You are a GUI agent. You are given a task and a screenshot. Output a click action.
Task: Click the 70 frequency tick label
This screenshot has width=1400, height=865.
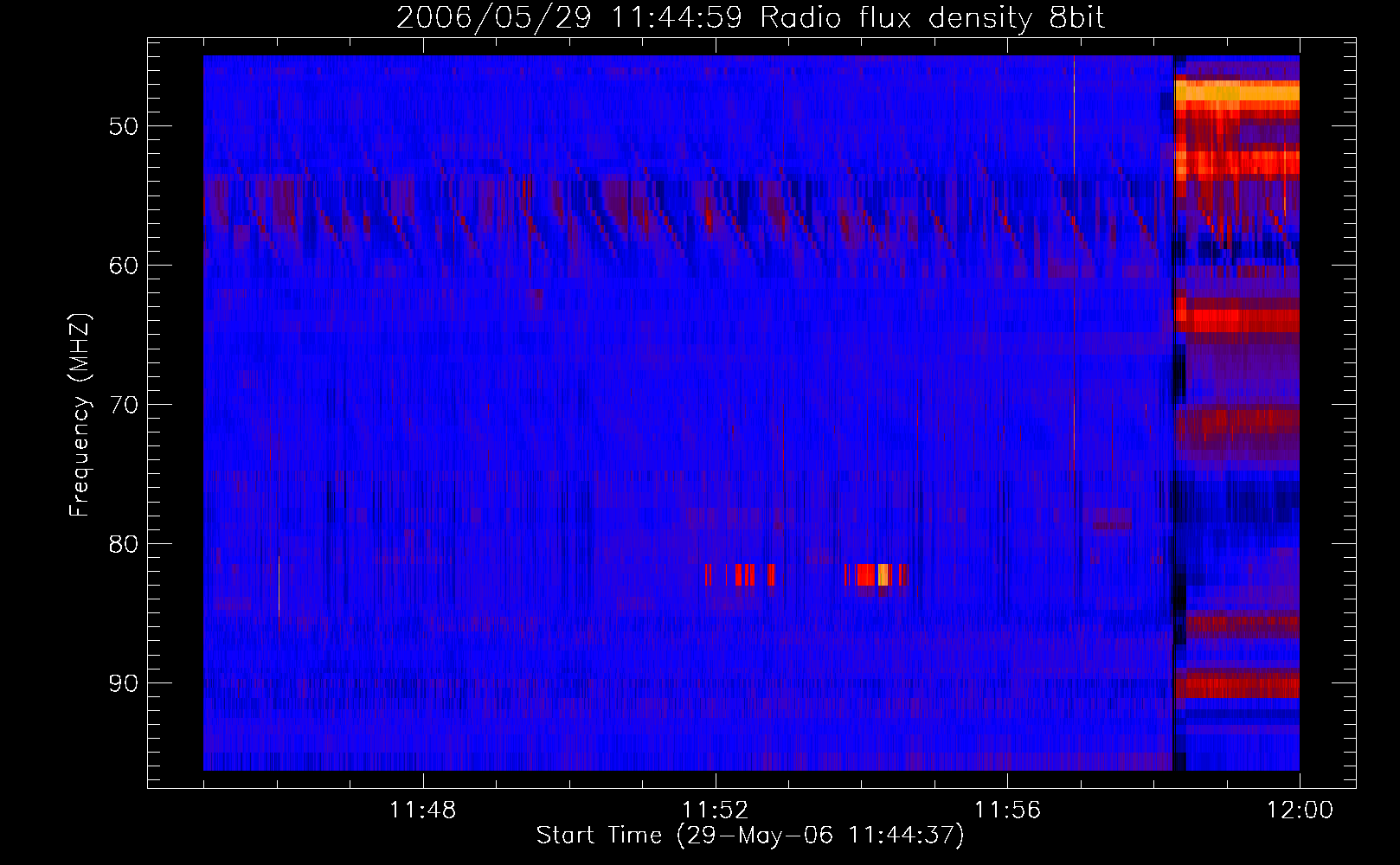[x=124, y=405]
